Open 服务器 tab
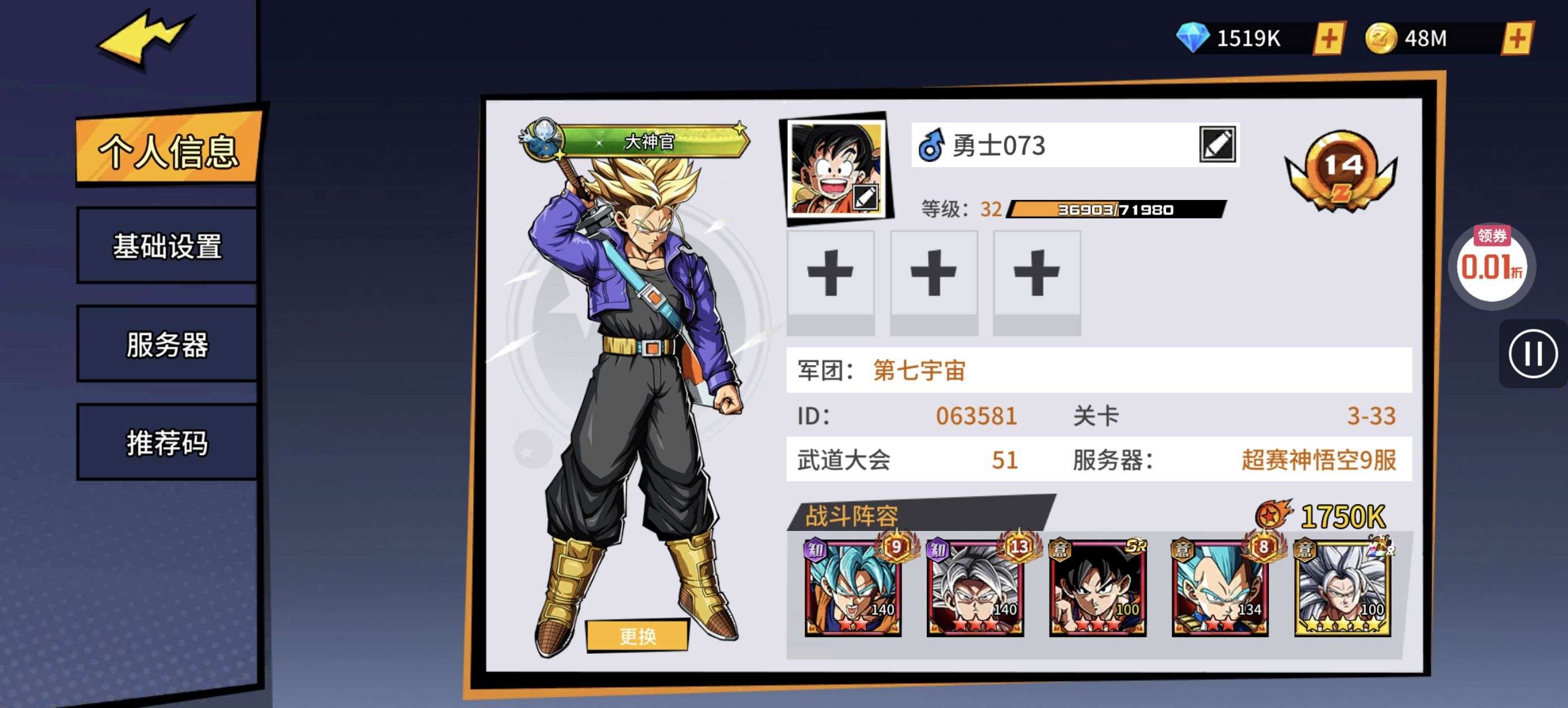 pyautogui.click(x=167, y=344)
